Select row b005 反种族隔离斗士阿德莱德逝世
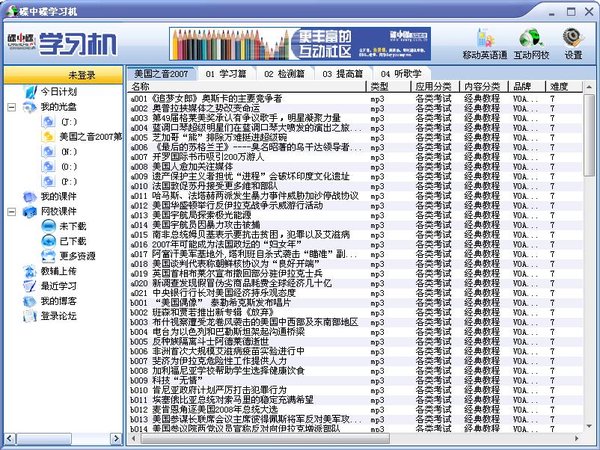The width and height of the screenshot is (600, 450). 356,342
